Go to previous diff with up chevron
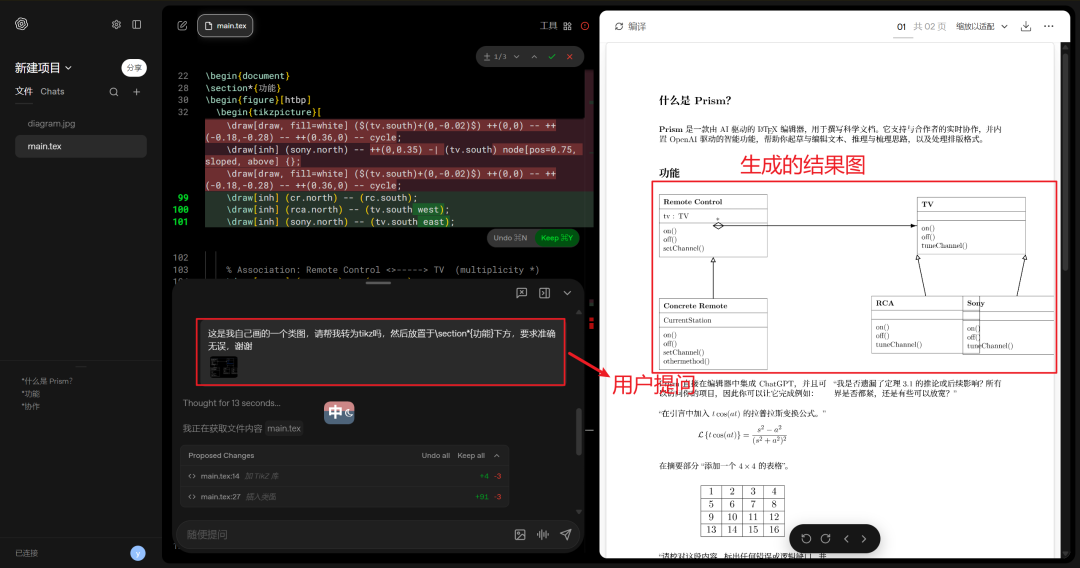1080x568 pixels. click(534, 56)
